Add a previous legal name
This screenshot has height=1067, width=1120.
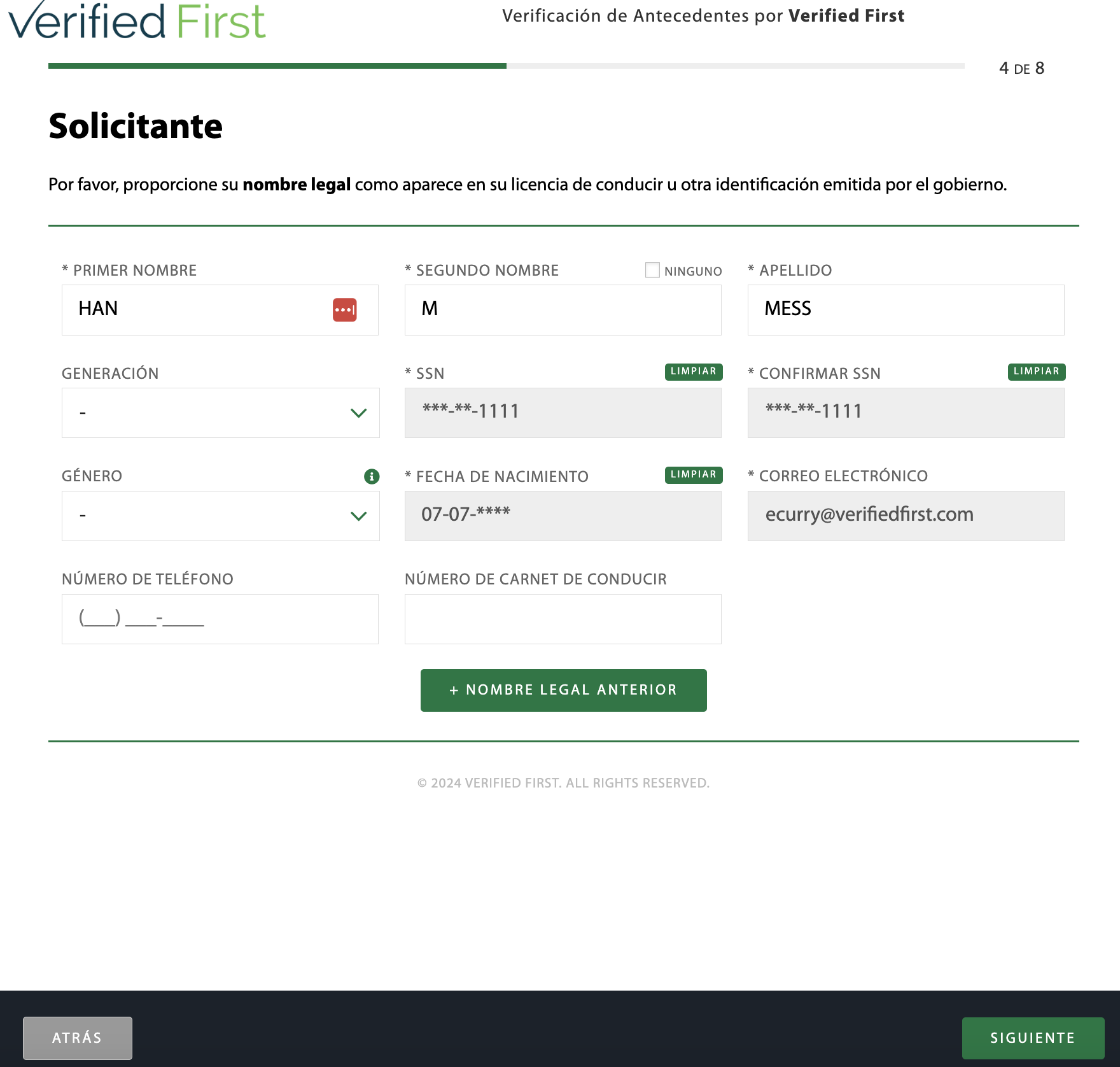point(563,690)
